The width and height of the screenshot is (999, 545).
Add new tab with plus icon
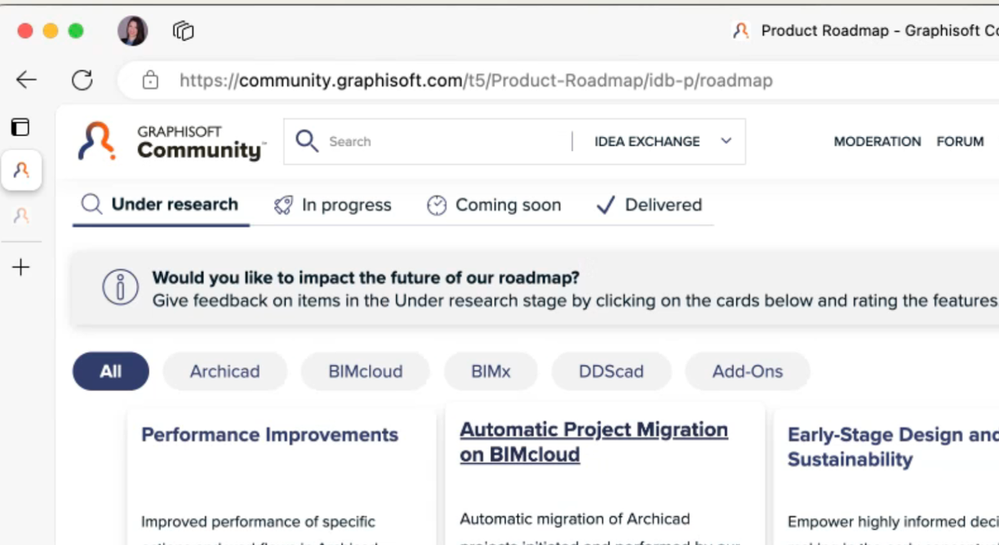point(21,266)
